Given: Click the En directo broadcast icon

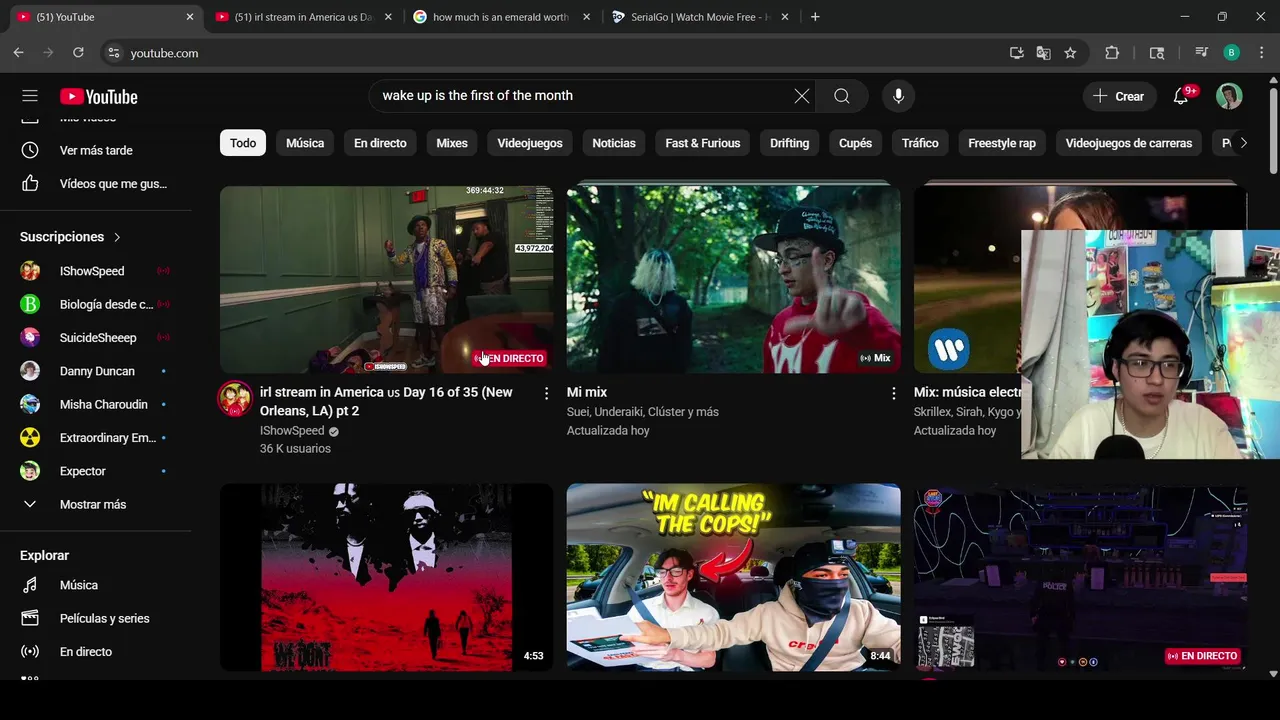Looking at the screenshot, I should click(30, 652).
